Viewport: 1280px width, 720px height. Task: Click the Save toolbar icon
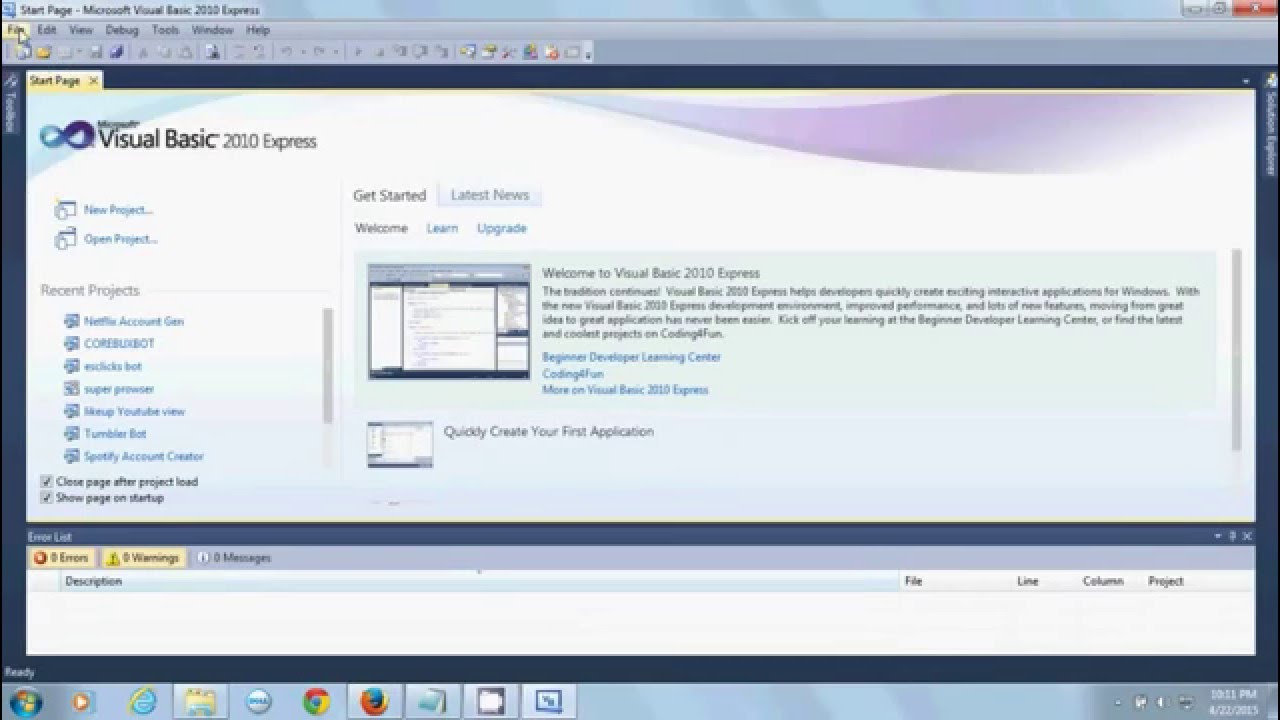(x=96, y=51)
